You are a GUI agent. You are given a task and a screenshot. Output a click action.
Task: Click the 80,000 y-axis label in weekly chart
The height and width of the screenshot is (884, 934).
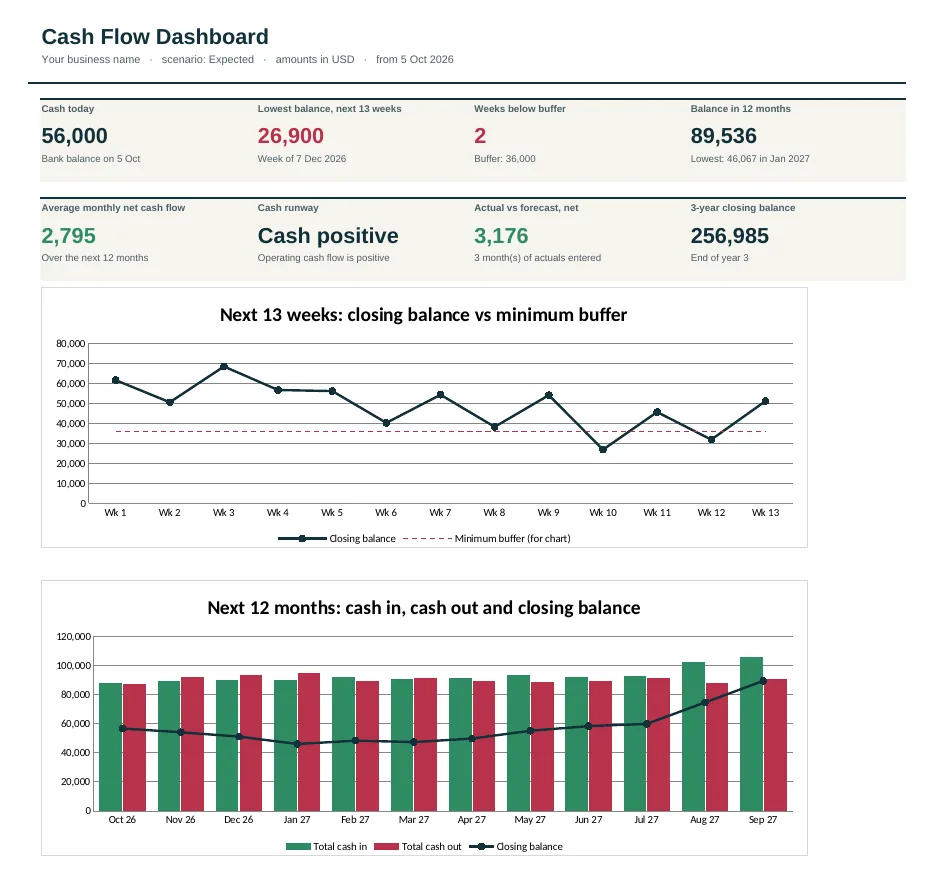(71, 344)
